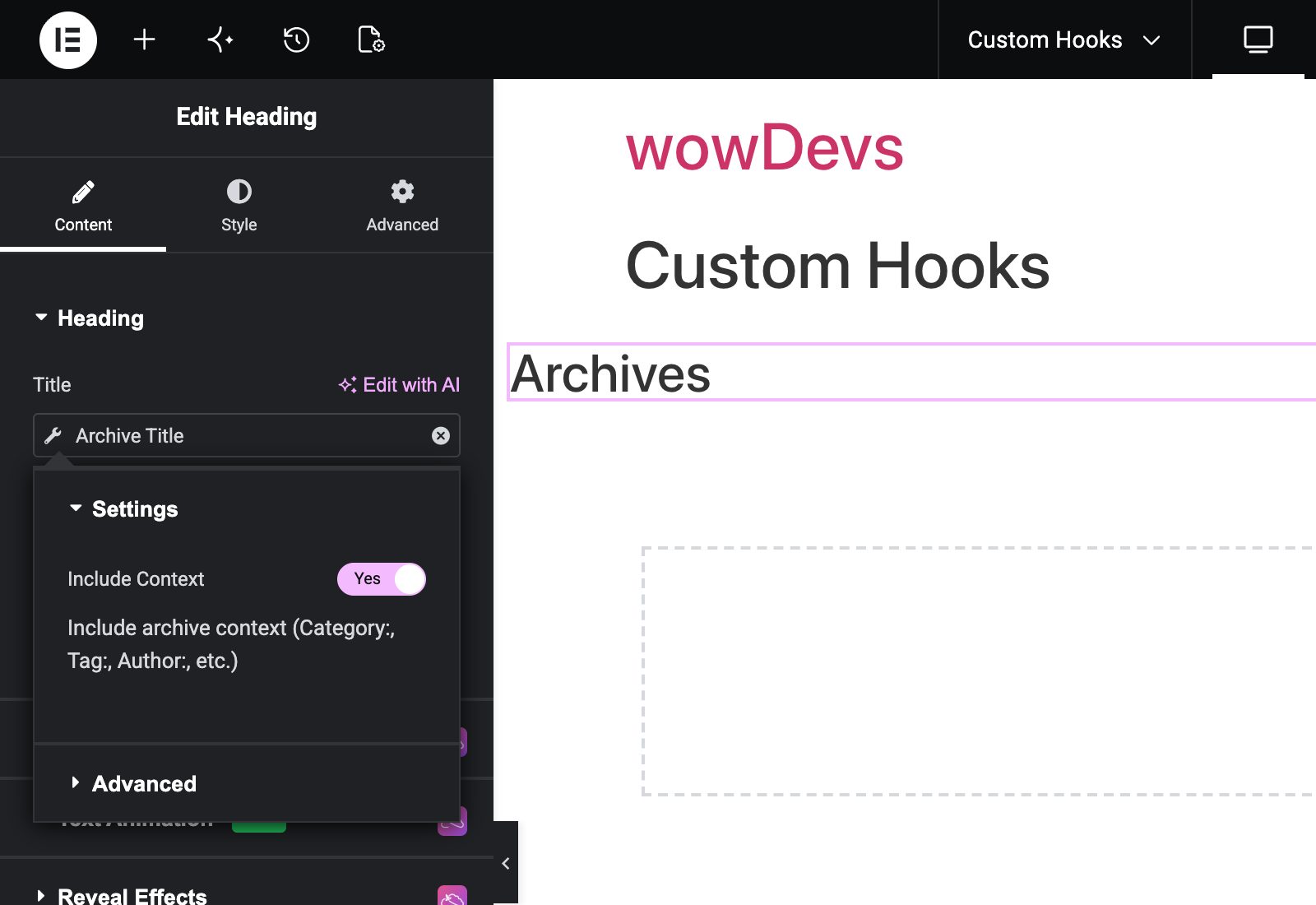Open page settings document icon
1316x905 pixels.
(x=371, y=39)
